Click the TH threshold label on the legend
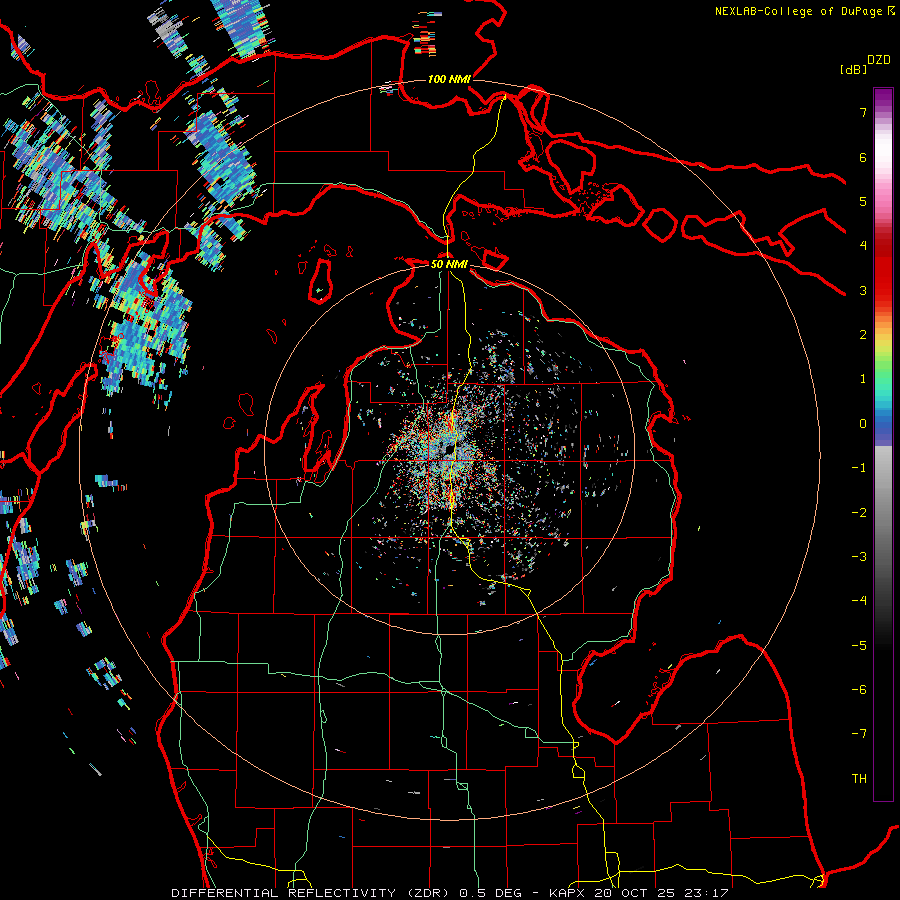Viewport: 900px width, 900px height. (859, 779)
